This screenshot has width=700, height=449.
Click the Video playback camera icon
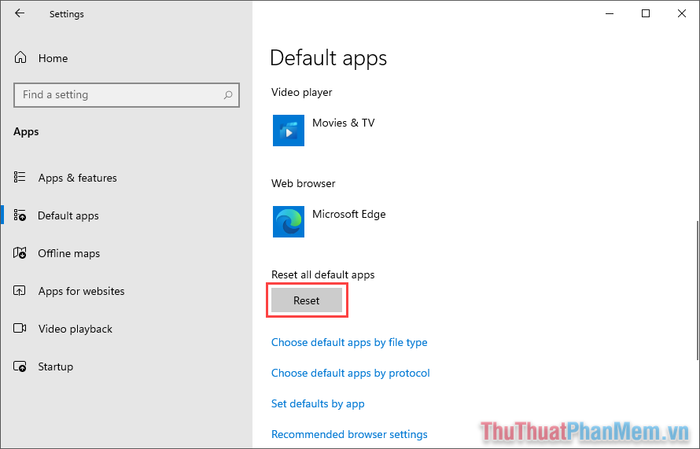click(x=20, y=328)
